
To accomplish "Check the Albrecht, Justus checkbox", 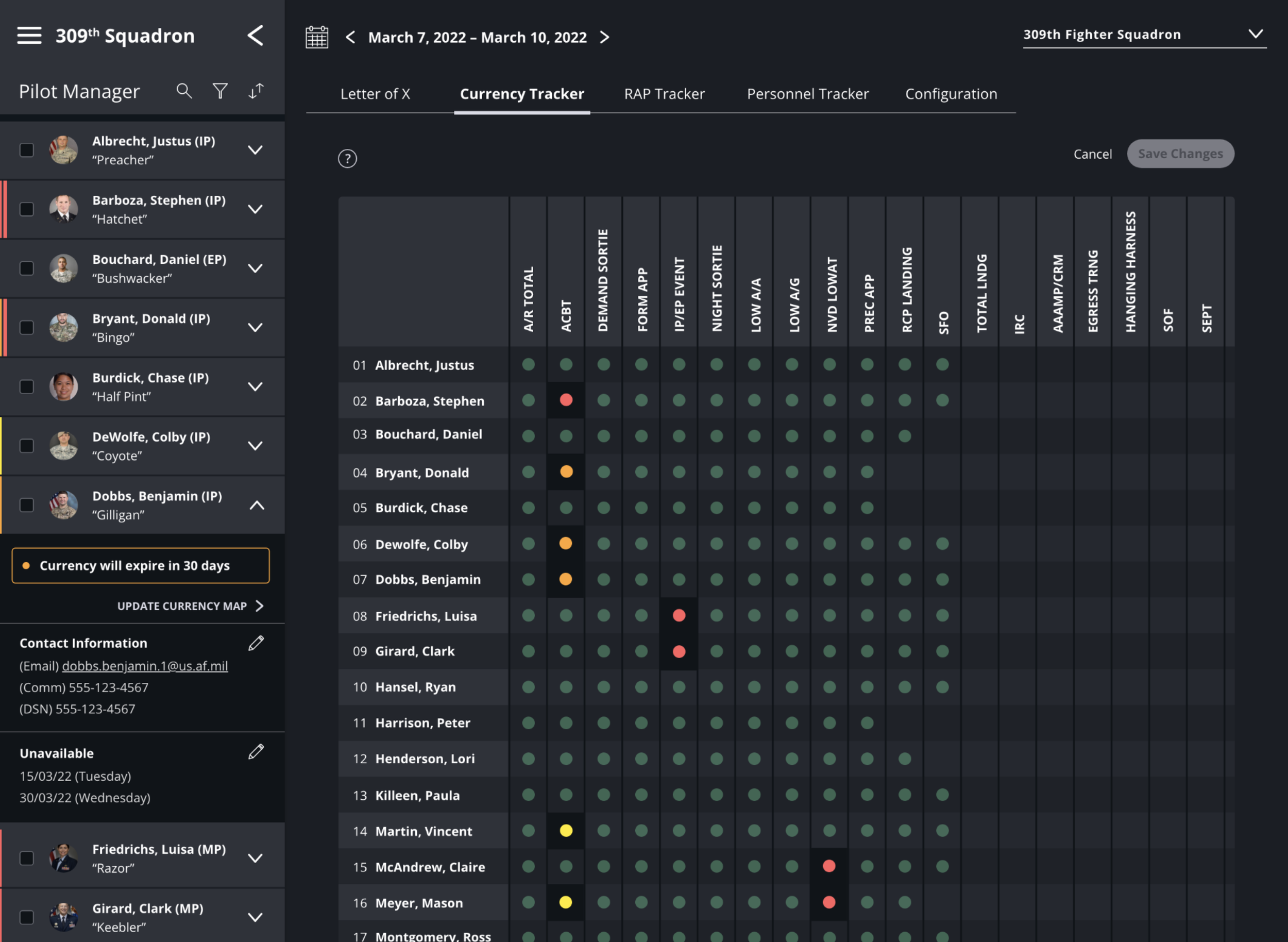I will coord(27,150).
